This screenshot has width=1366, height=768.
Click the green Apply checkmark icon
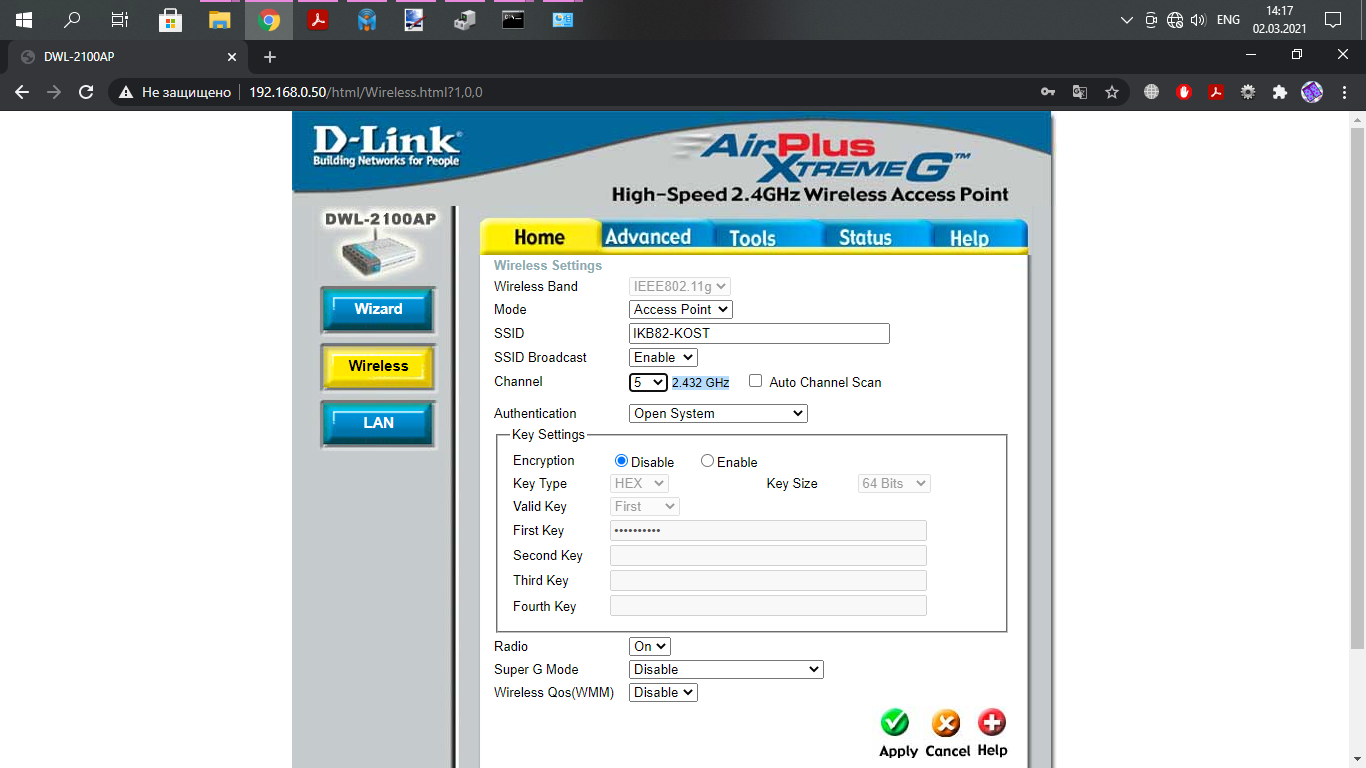[x=895, y=723]
